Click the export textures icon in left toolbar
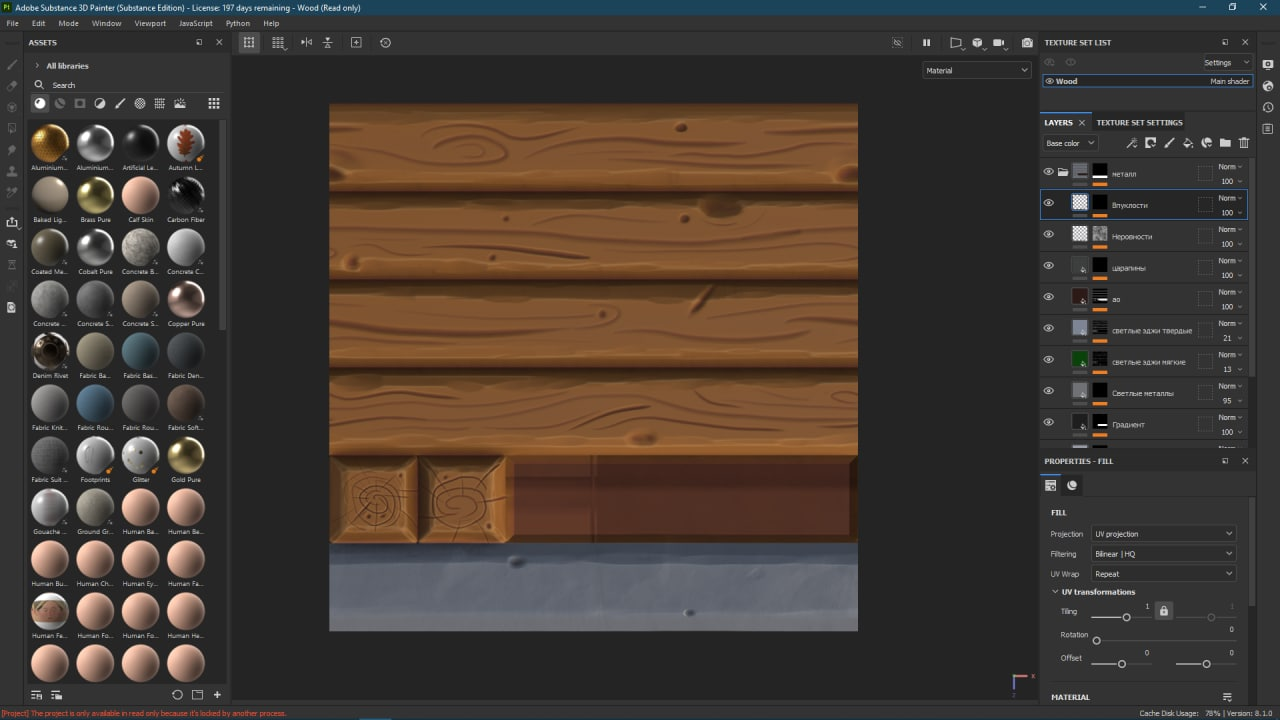The image size is (1280, 720). pyautogui.click(x=12, y=222)
